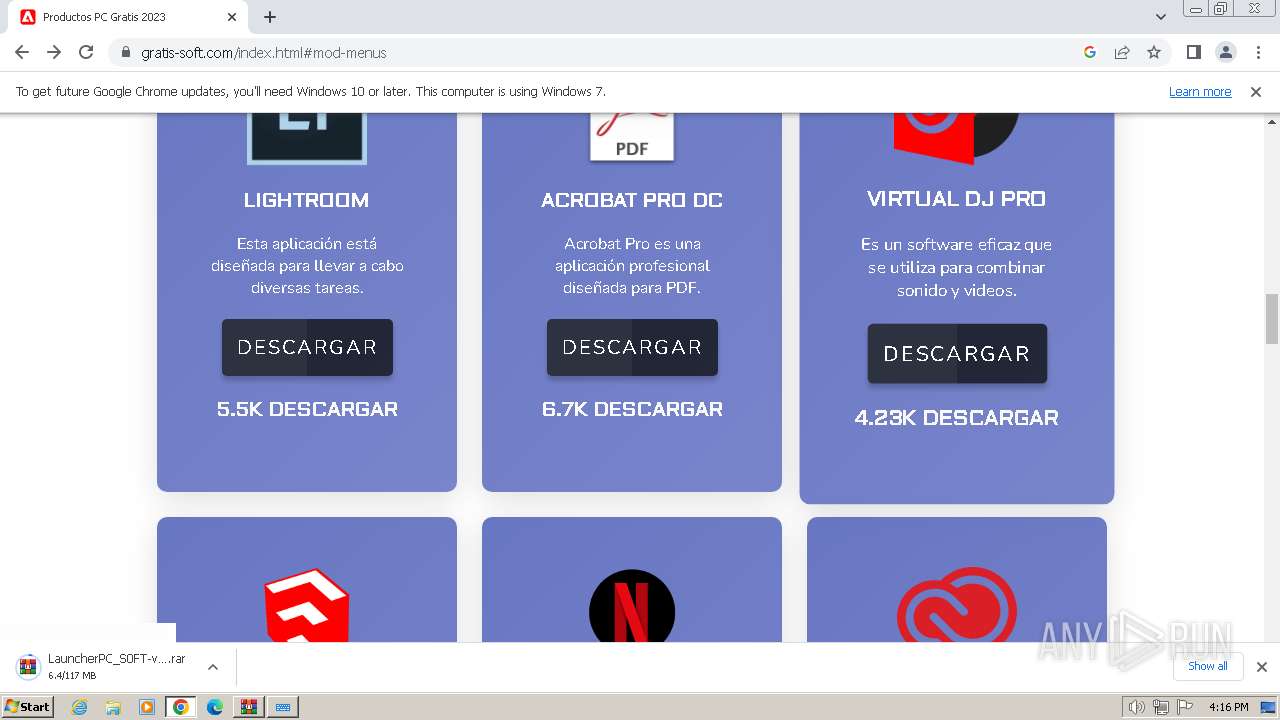The image size is (1280, 720).
Task: Close the Productos PC Gratis 2023 tab
Action: pos(232,17)
